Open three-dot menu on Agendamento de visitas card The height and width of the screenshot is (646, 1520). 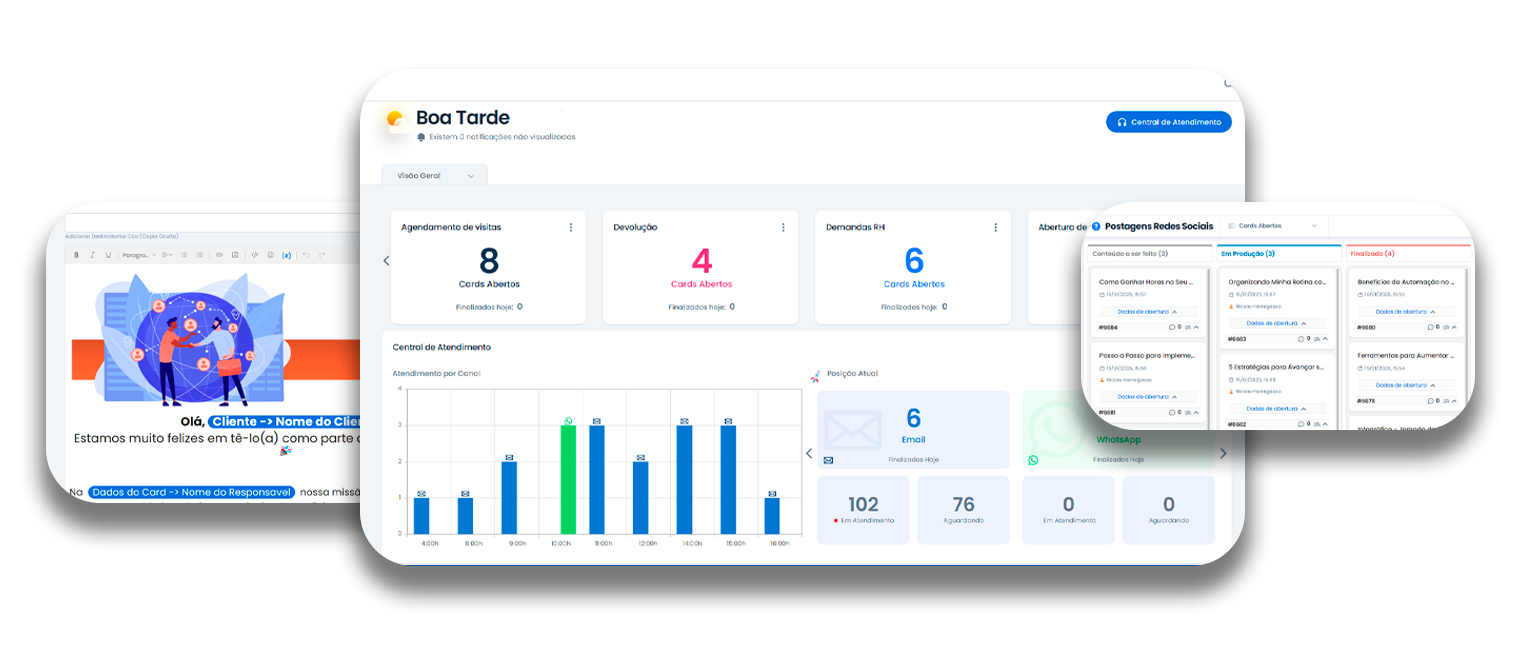(571, 227)
